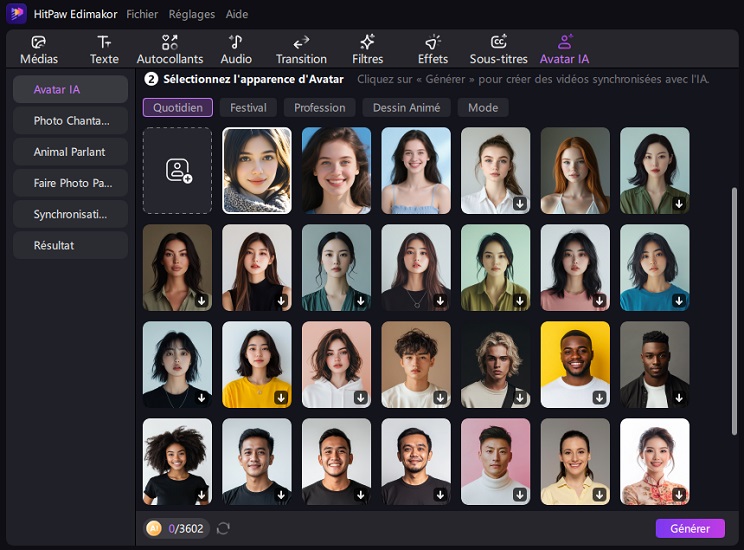The image size is (744, 550).
Task: Open the Filtres panel
Action: click(x=367, y=49)
